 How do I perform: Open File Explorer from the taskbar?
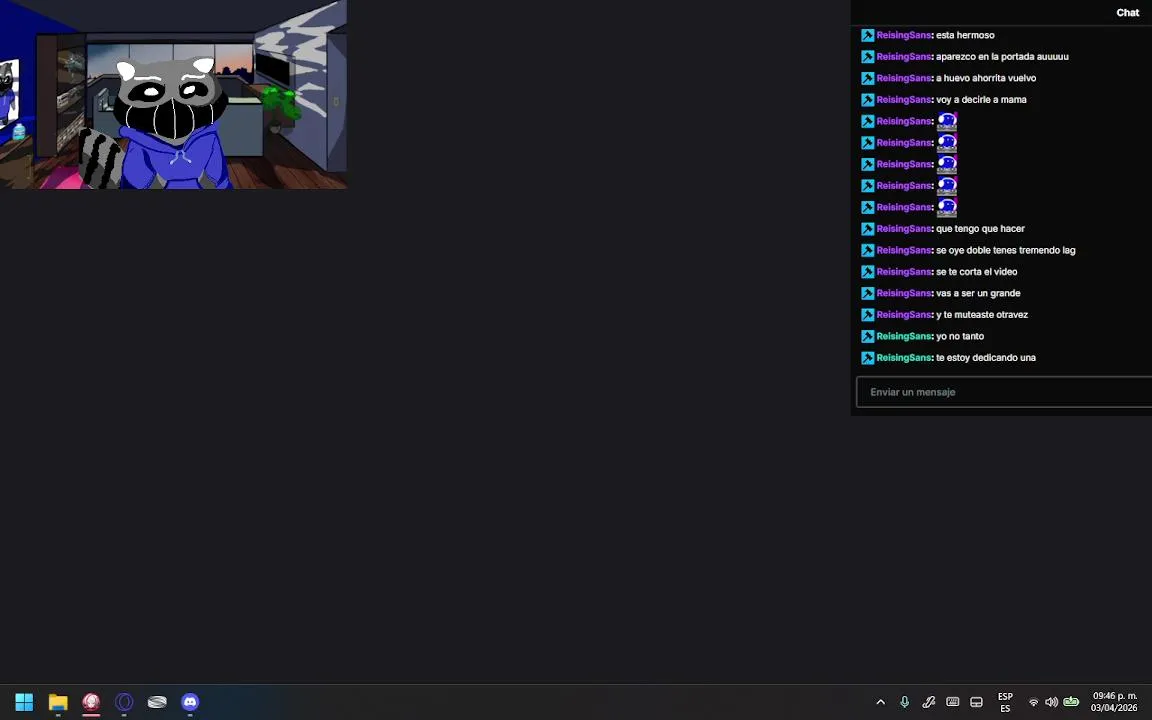(58, 702)
